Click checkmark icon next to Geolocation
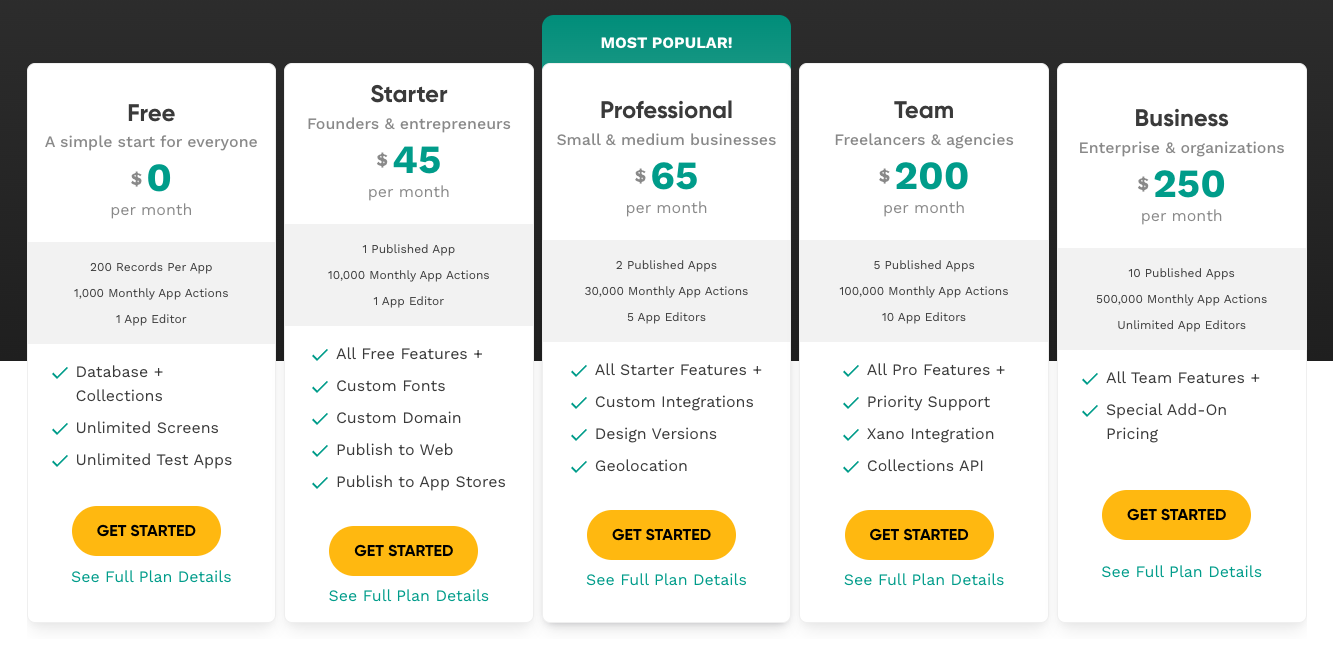The image size is (1333, 649). tap(578, 467)
